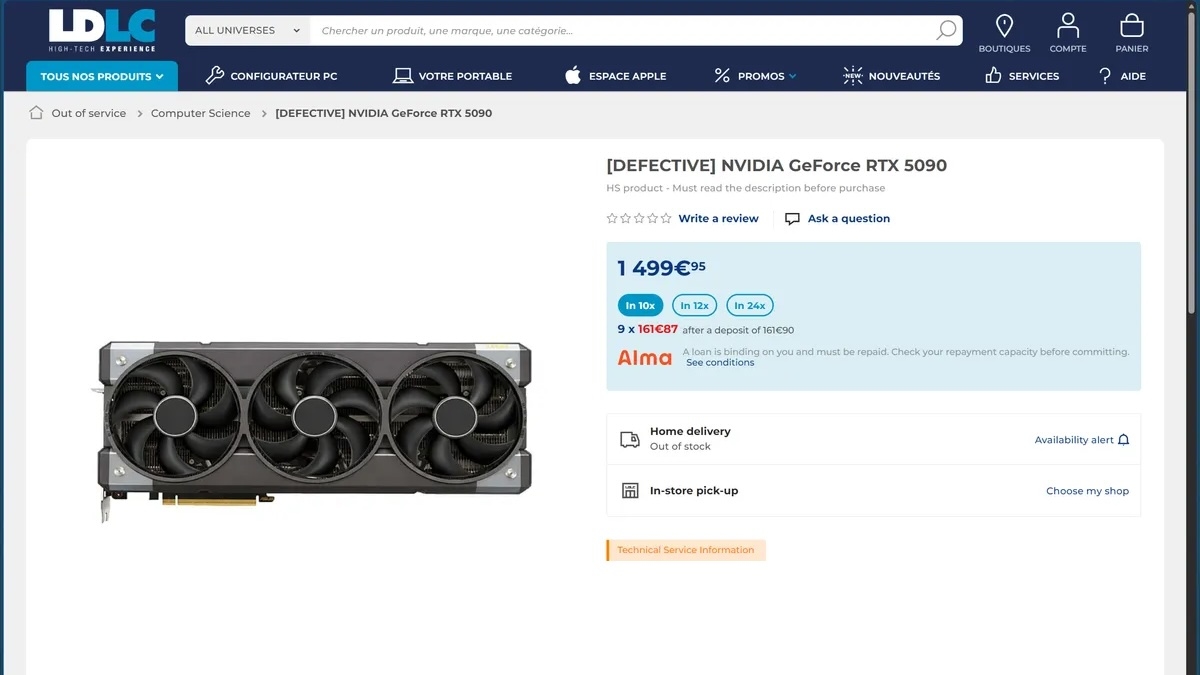Click the product title heading text
Viewport: 1200px width, 675px height.
(776, 165)
